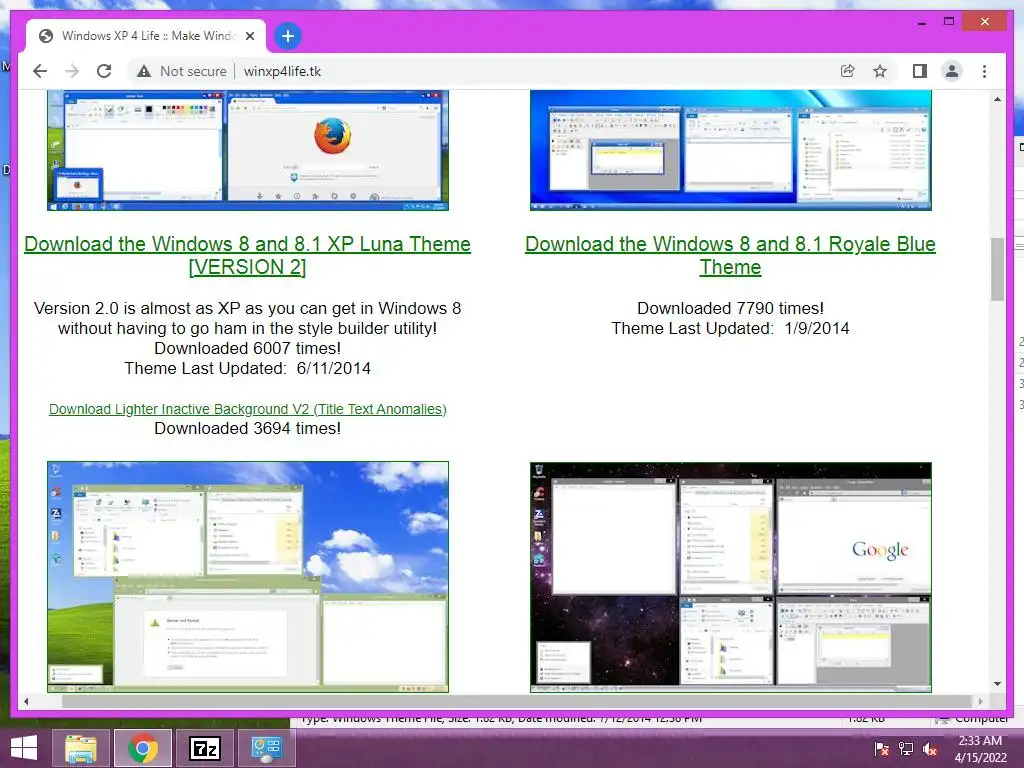
Task: Open the Control Panel taskbar icon
Action: (266, 748)
